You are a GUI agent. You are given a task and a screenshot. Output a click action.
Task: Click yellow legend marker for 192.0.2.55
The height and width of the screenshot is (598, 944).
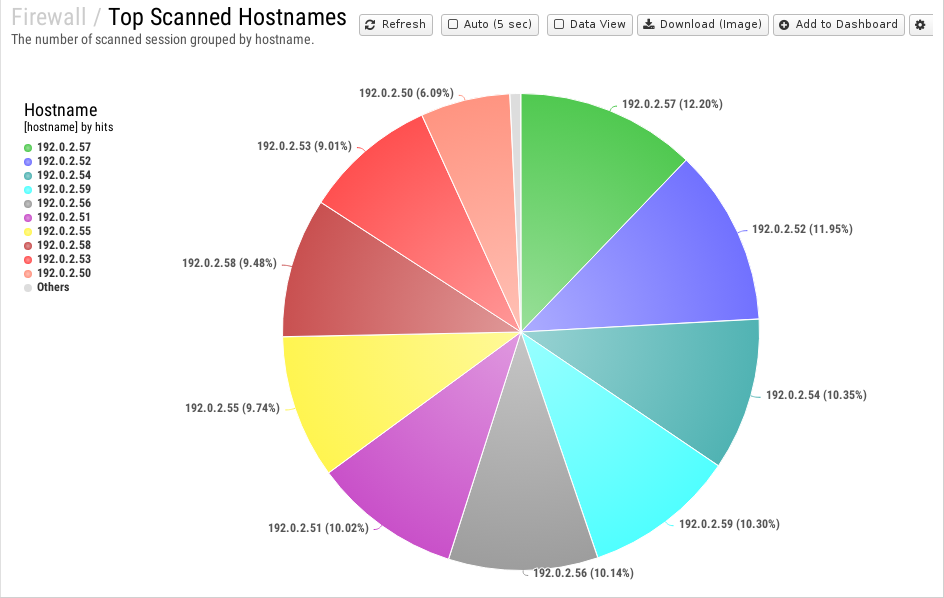[x=29, y=231]
